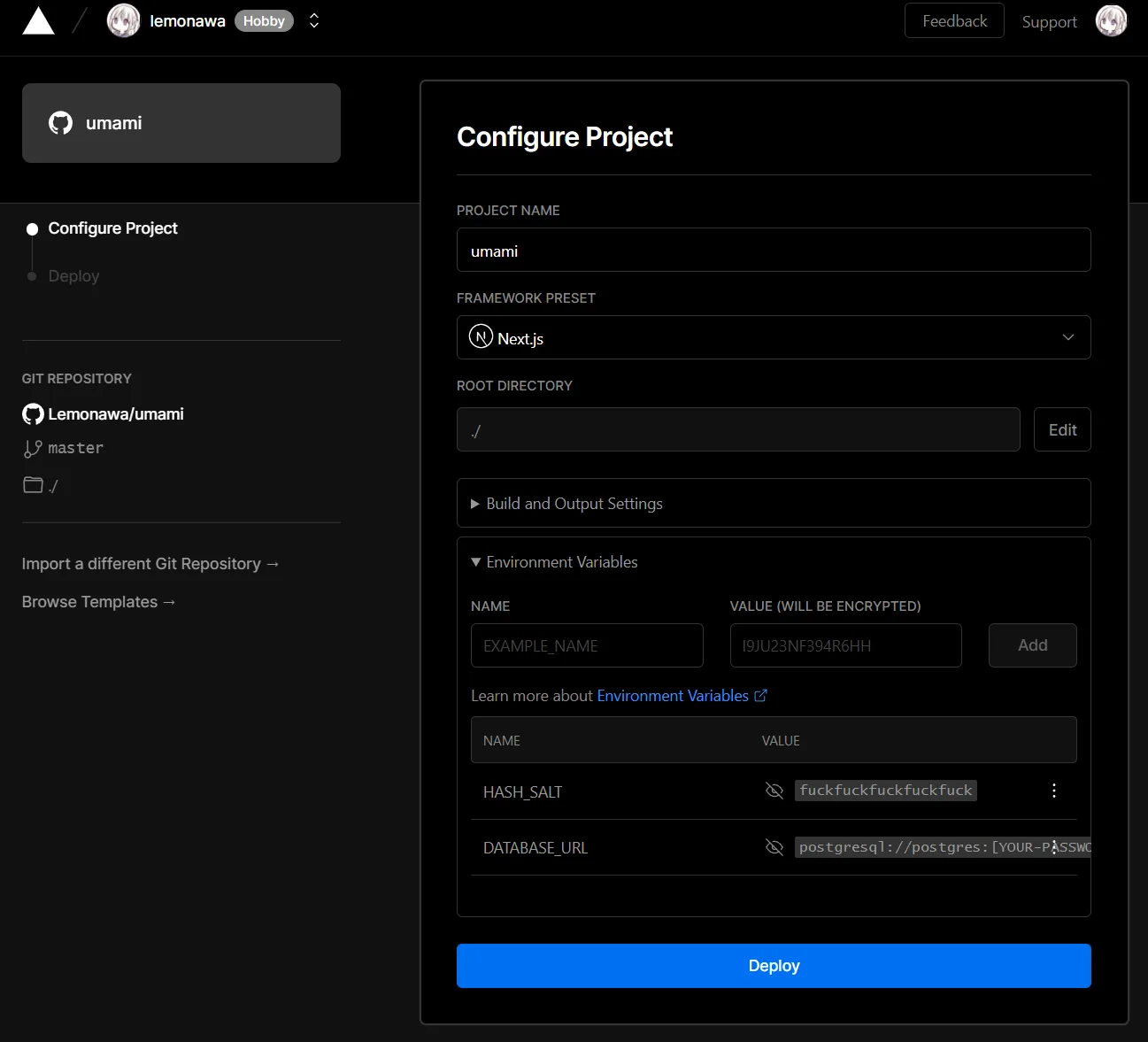Image resolution: width=1148 pixels, height=1042 pixels.
Task: Open the team switcher chevrons
Action: [314, 20]
